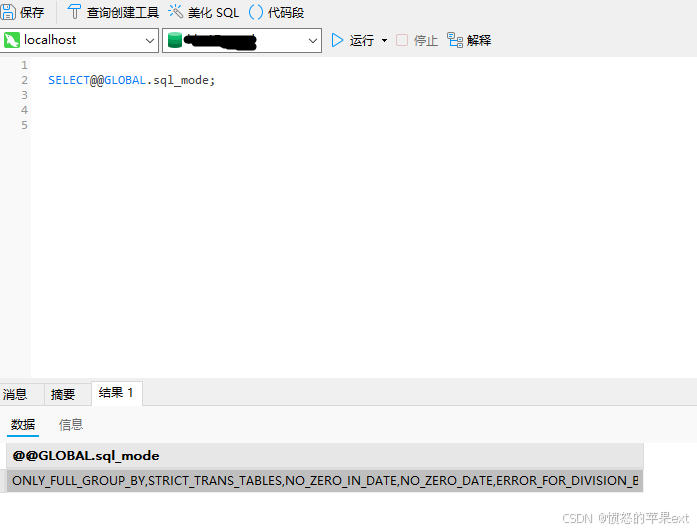The height and width of the screenshot is (532, 697).
Task: Click 停止 stop label
Action: pos(425,40)
